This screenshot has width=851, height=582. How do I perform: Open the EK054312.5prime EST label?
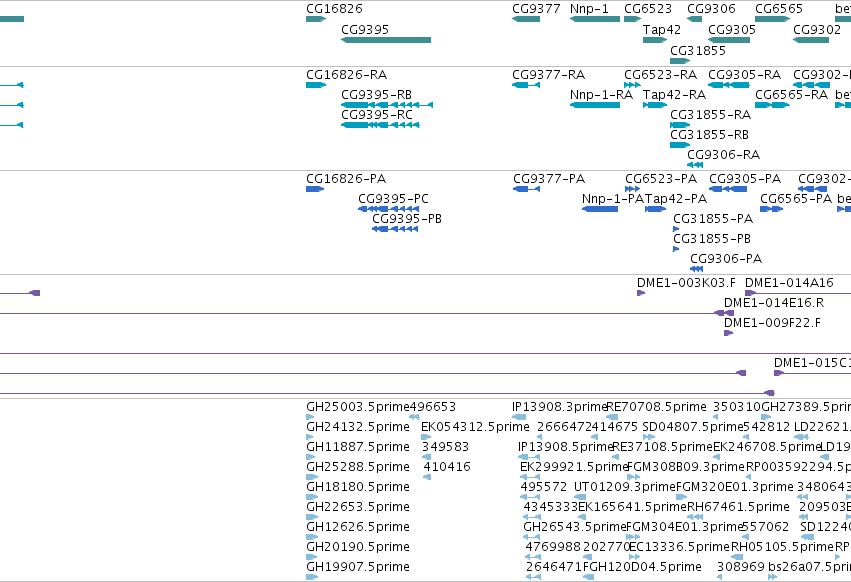(475, 427)
